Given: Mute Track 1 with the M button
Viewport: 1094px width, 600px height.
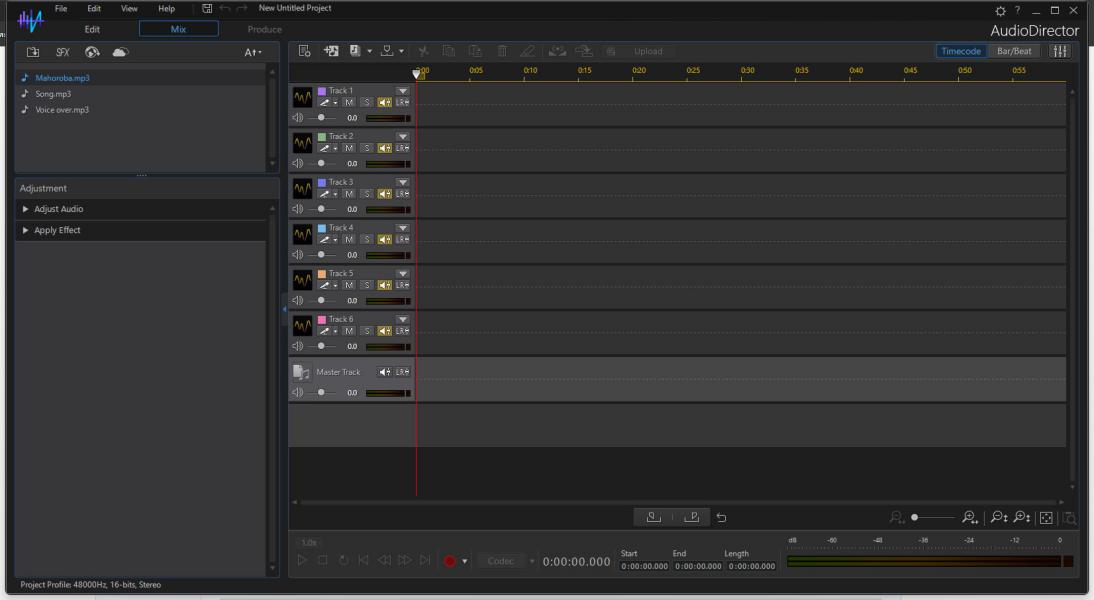Looking at the screenshot, I should pyautogui.click(x=349, y=103).
